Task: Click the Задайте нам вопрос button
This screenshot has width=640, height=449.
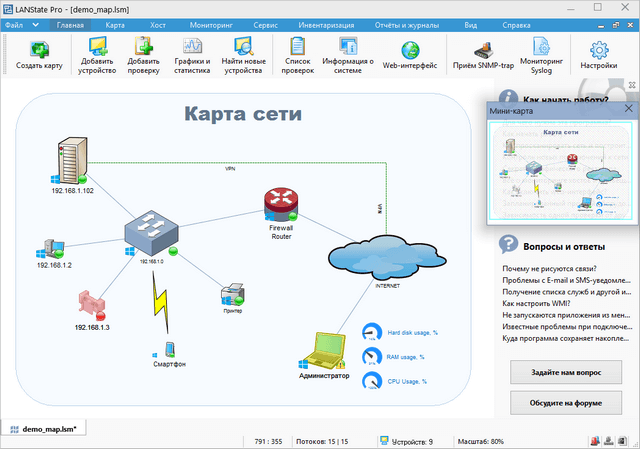Action: [565, 371]
